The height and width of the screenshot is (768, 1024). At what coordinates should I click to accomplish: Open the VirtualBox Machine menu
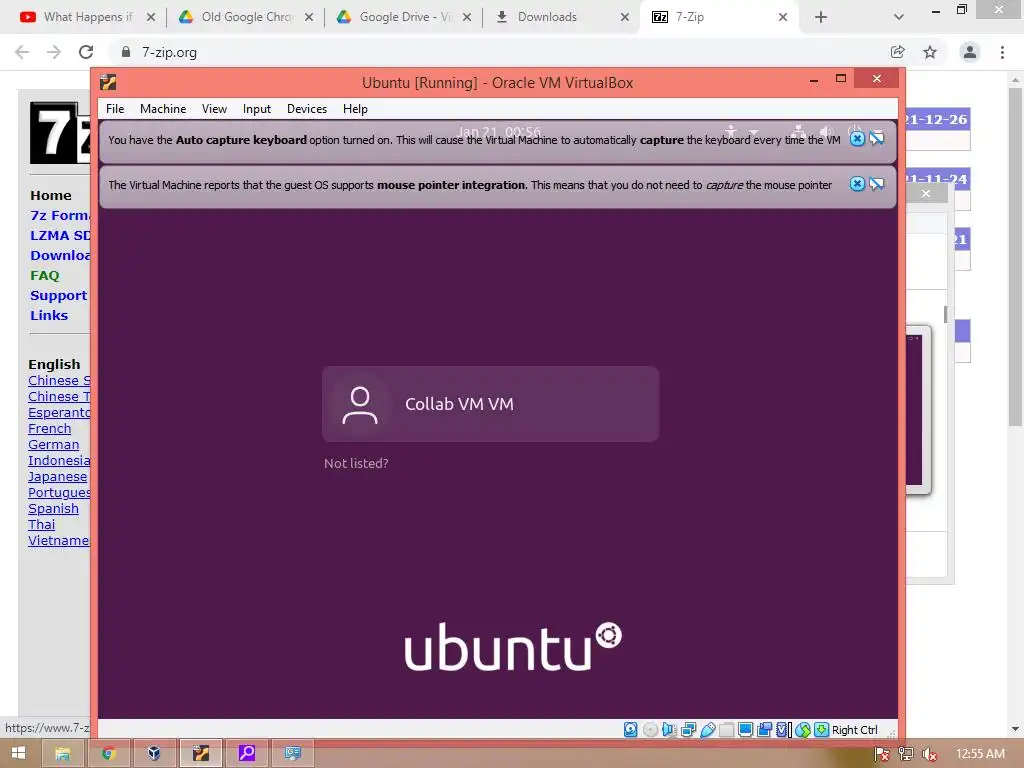point(163,109)
